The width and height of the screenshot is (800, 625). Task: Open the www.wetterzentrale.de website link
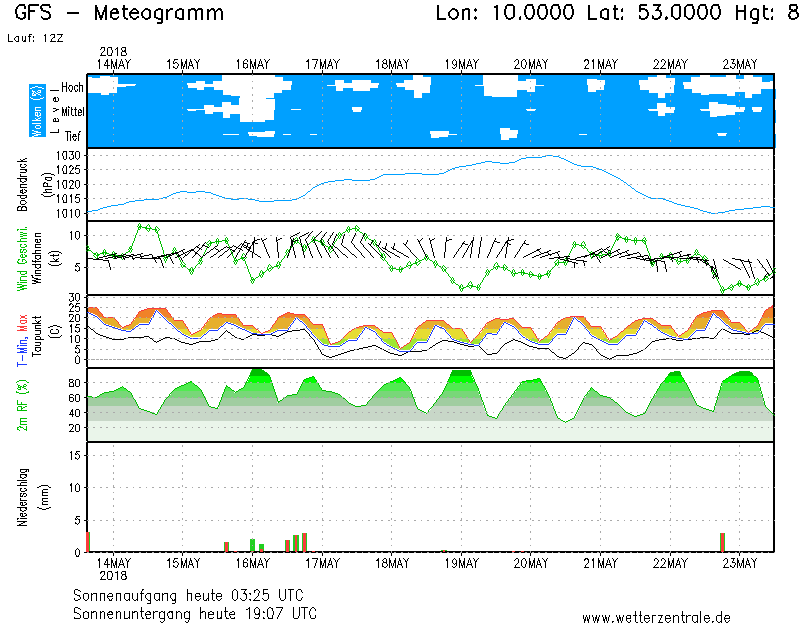click(x=656, y=617)
